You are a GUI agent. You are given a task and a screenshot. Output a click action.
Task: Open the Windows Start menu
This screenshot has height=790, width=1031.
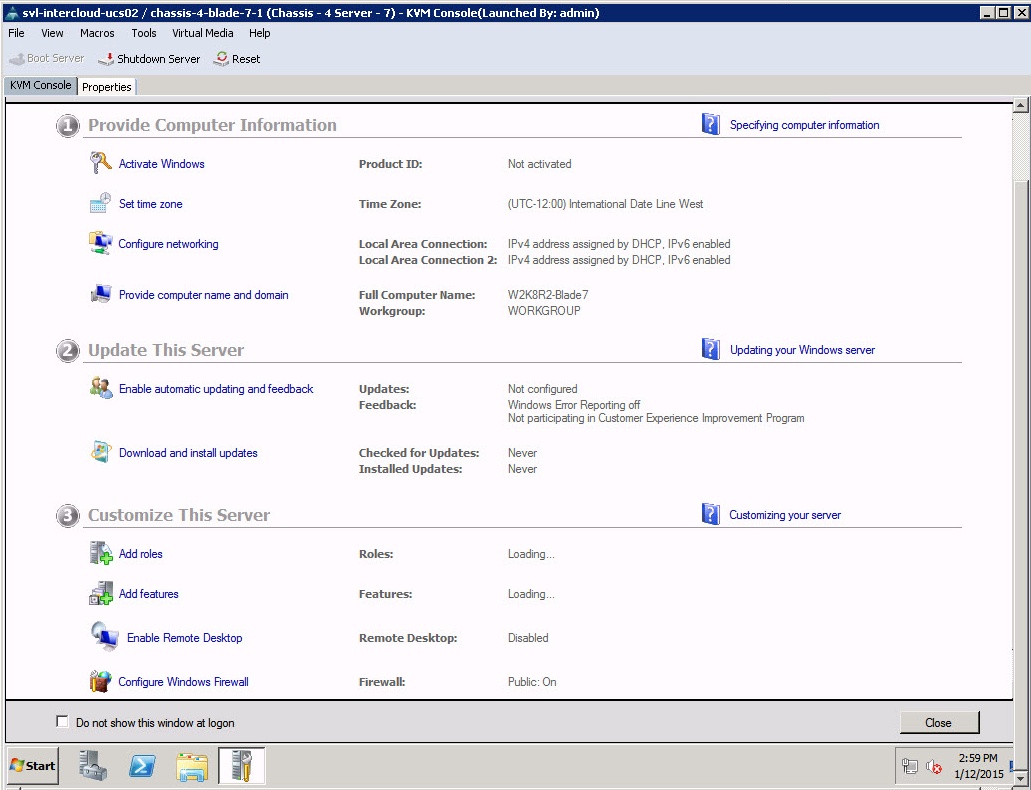tap(33, 766)
